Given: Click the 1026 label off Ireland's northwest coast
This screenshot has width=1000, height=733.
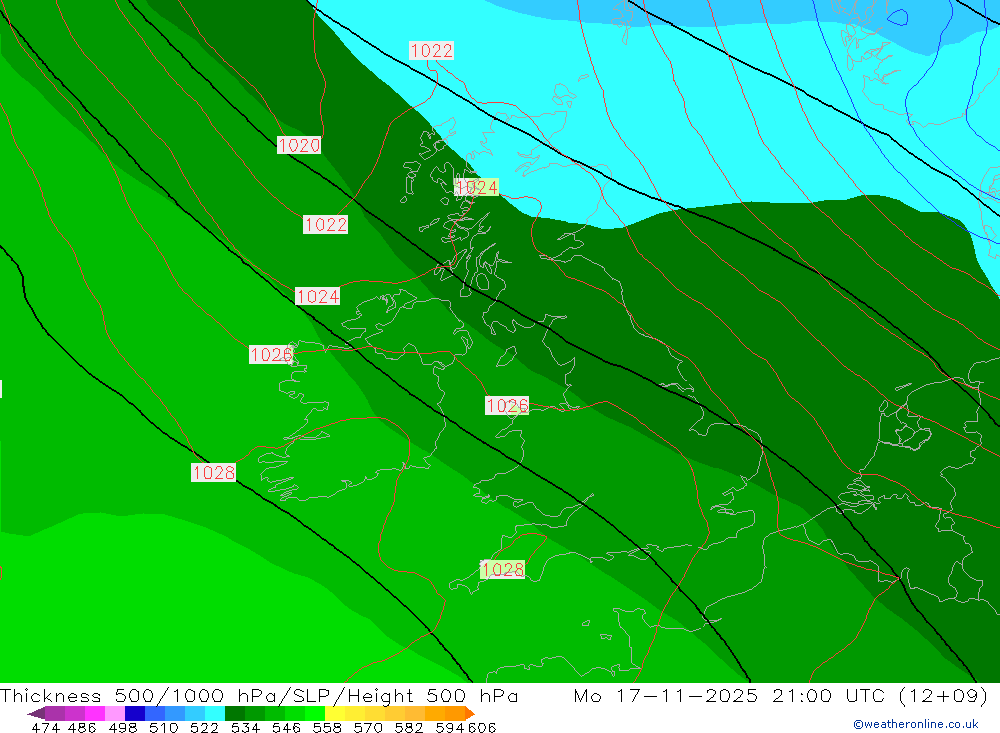Looking at the screenshot, I should pos(271,355).
